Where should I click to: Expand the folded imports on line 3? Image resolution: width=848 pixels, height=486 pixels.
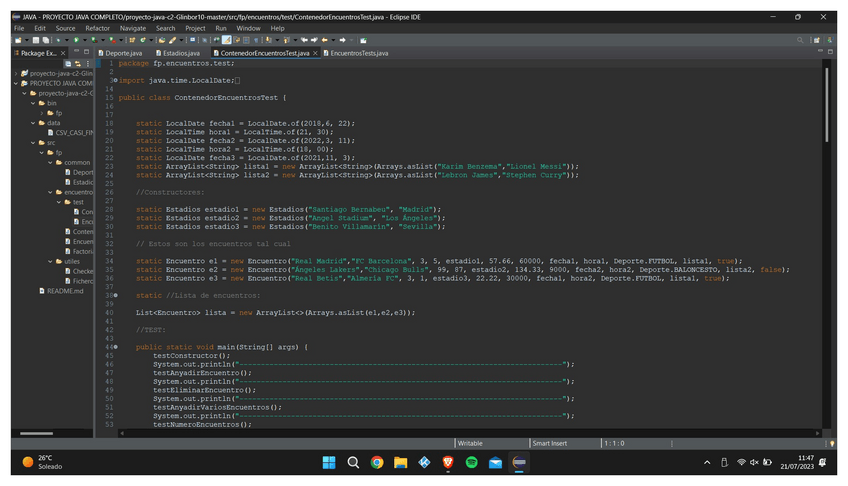pyautogui.click(x=115, y=80)
